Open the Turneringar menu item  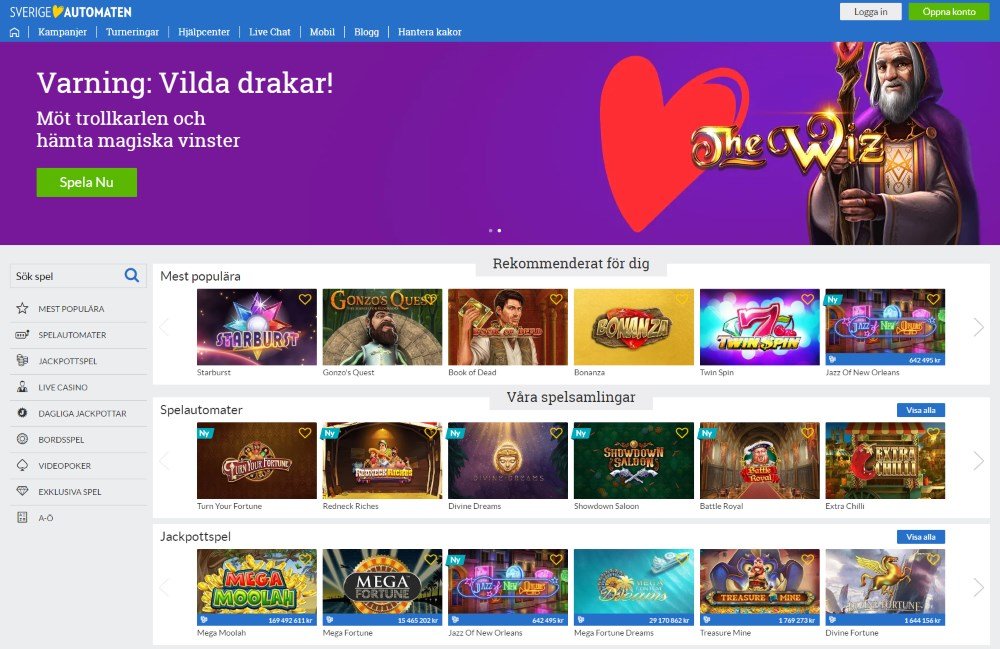(132, 32)
